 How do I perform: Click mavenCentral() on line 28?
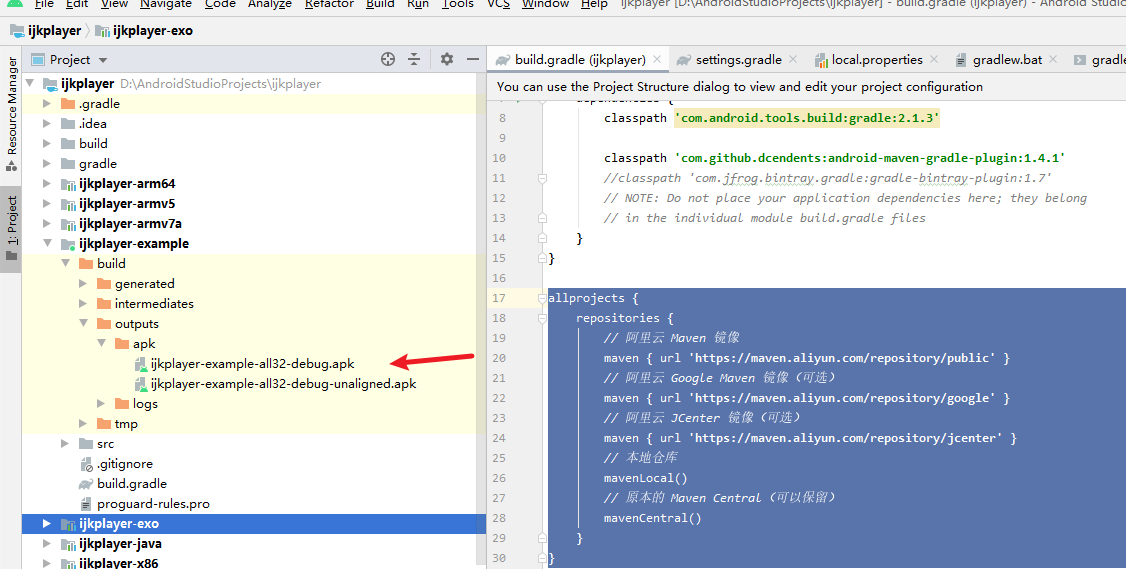click(653, 518)
